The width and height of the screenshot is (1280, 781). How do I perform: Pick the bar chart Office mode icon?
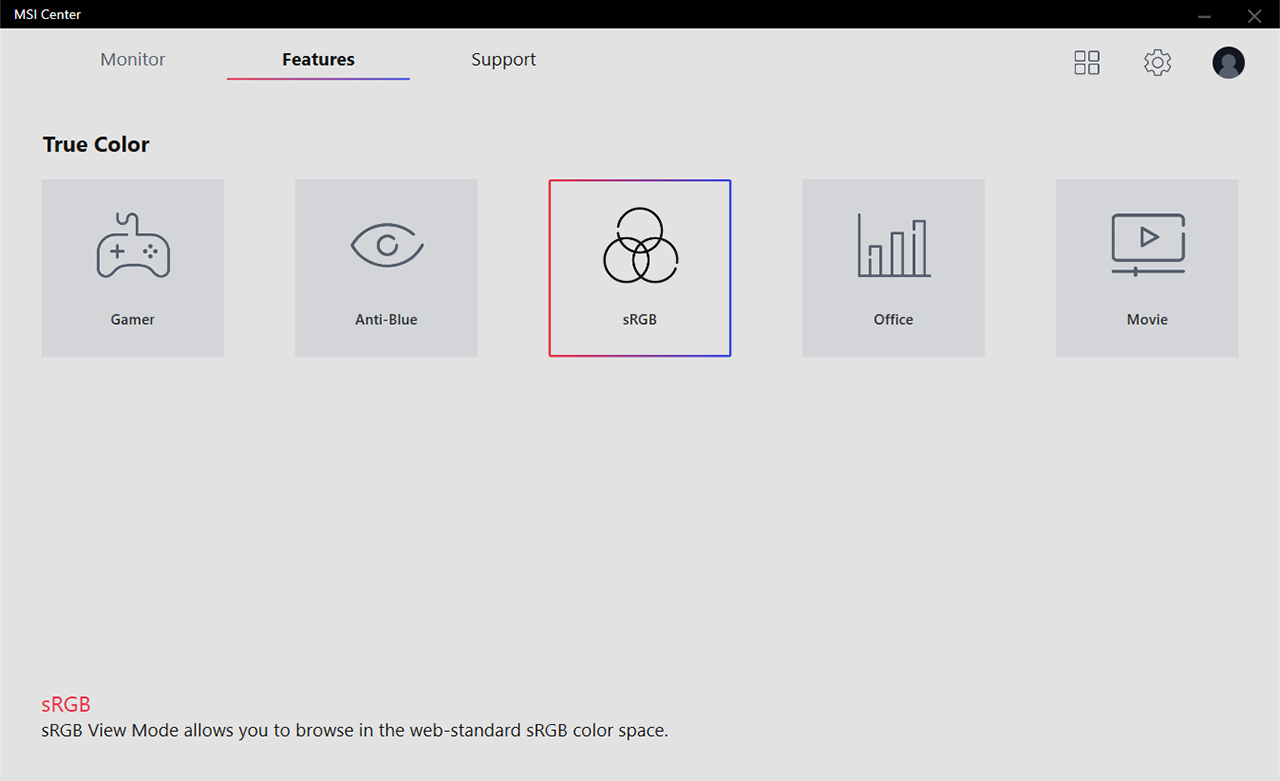(x=894, y=246)
